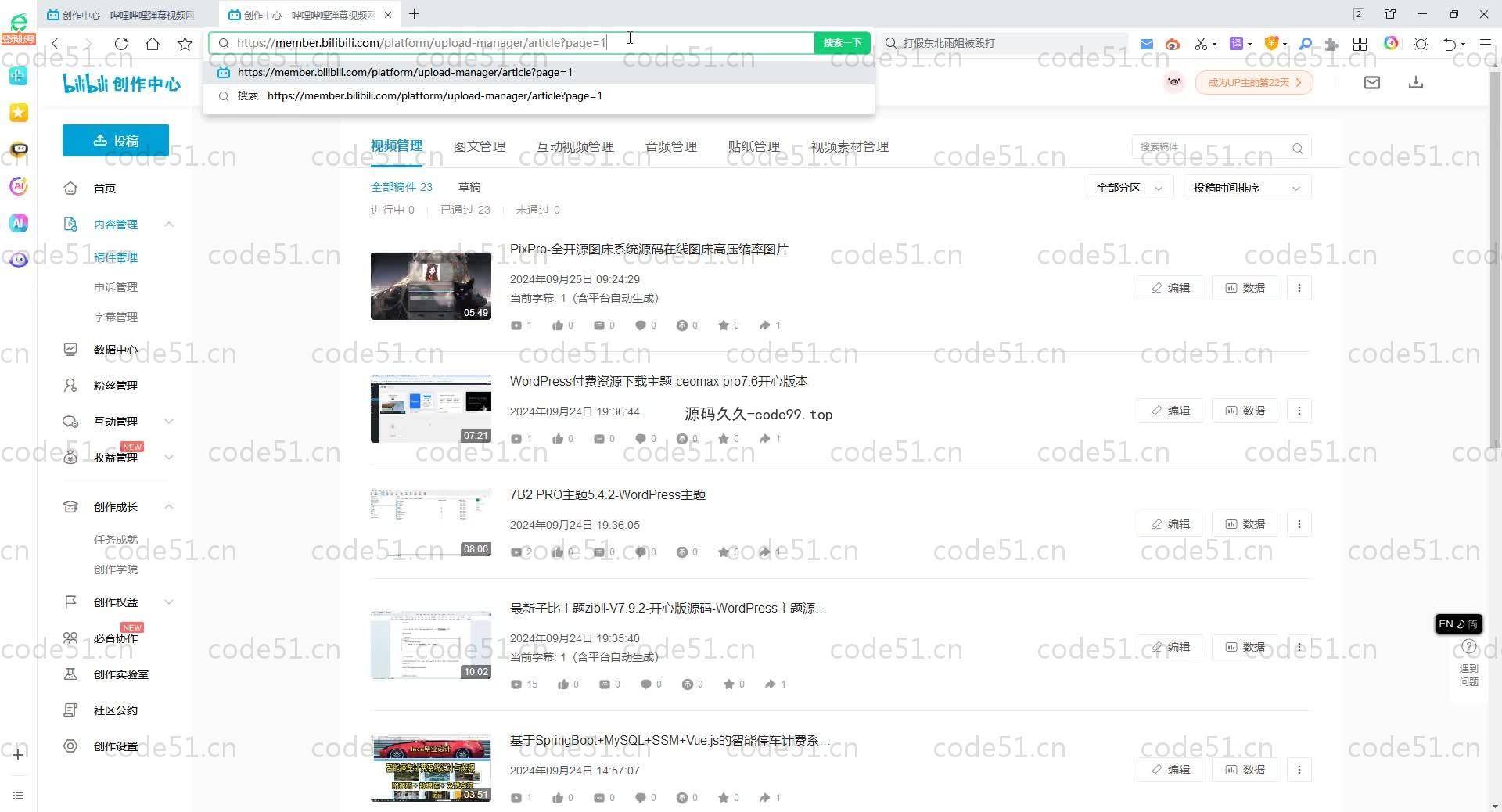The width and height of the screenshot is (1502, 812).
Task: Open the 全部分区 dropdown
Action: (x=1130, y=188)
